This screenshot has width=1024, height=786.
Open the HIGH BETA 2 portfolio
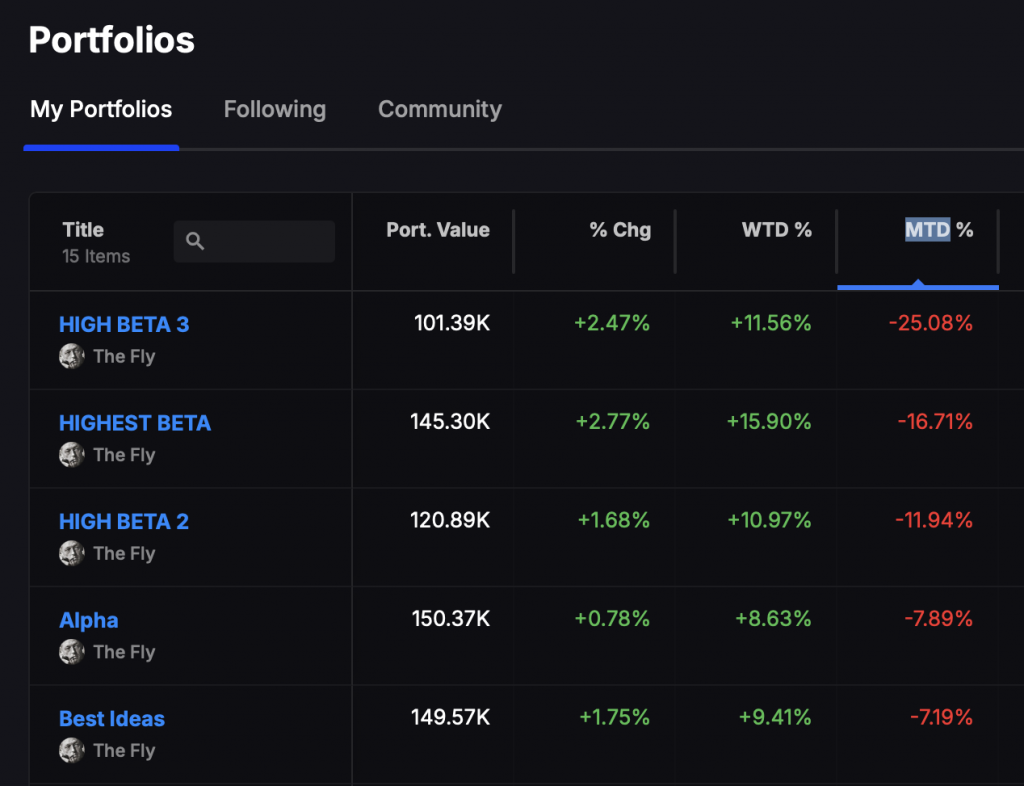tap(124, 521)
